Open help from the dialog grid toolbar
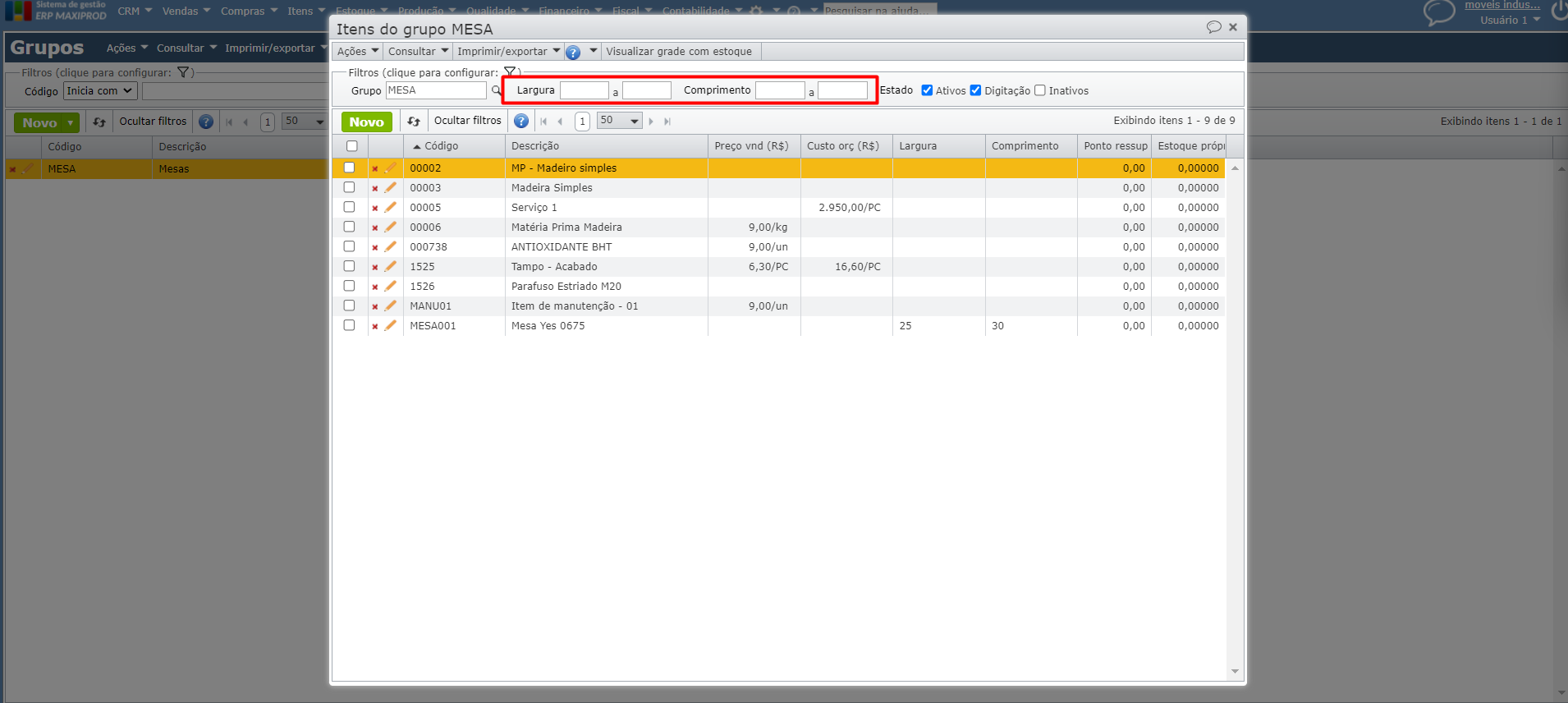The height and width of the screenshot is (703, 1568). [x=521, y=122]
